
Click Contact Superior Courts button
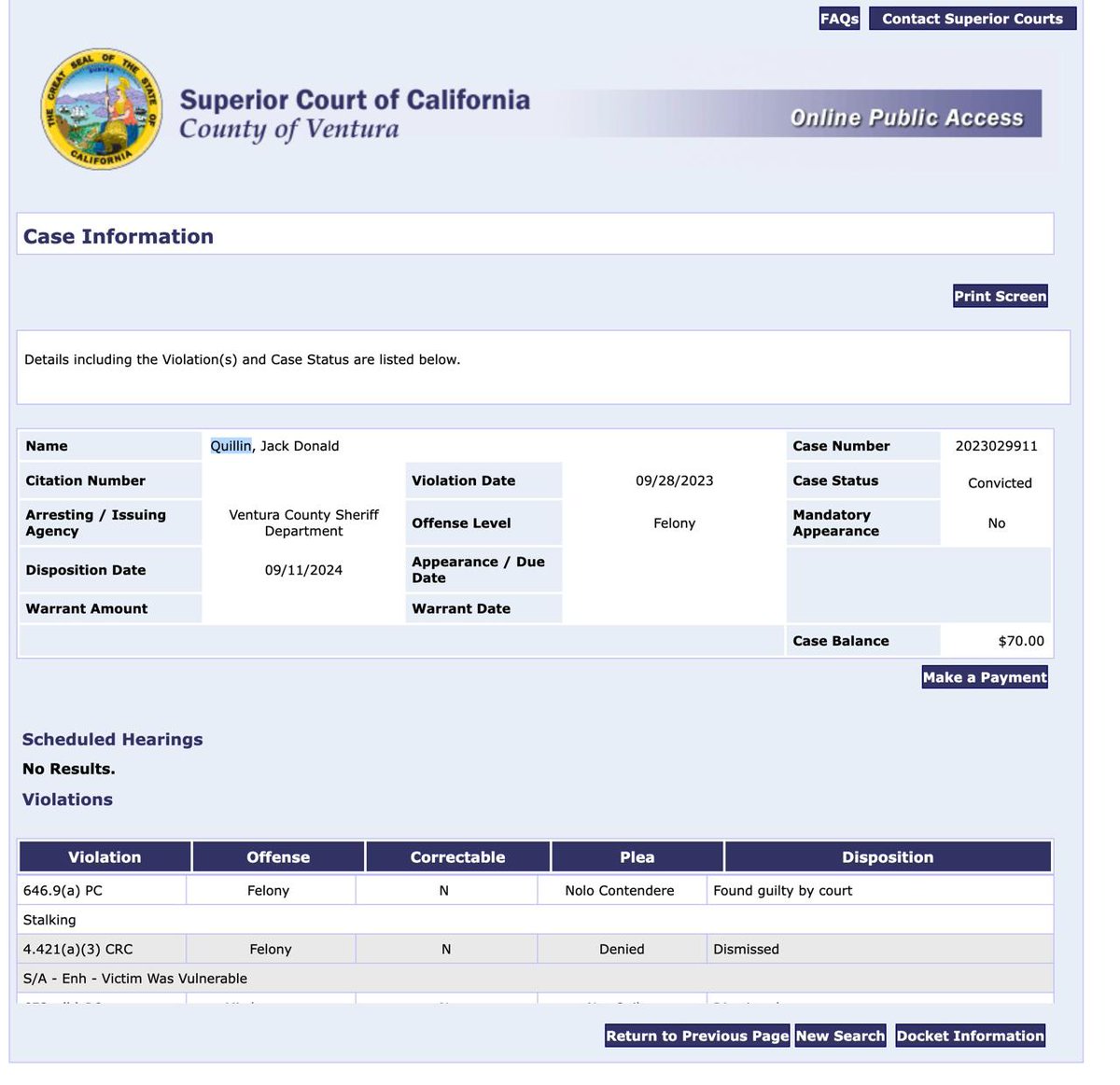tap(973, 19)
